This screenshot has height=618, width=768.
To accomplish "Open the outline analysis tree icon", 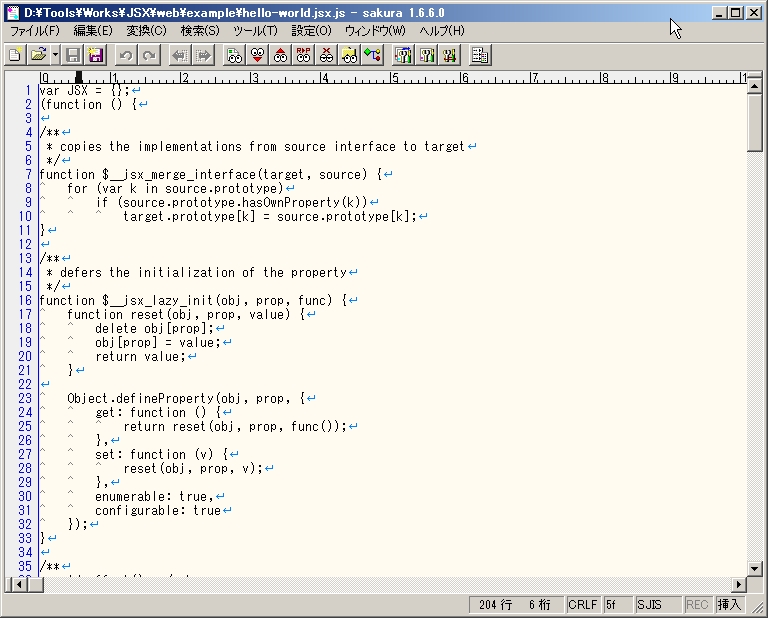I will (x=372, y=55).
